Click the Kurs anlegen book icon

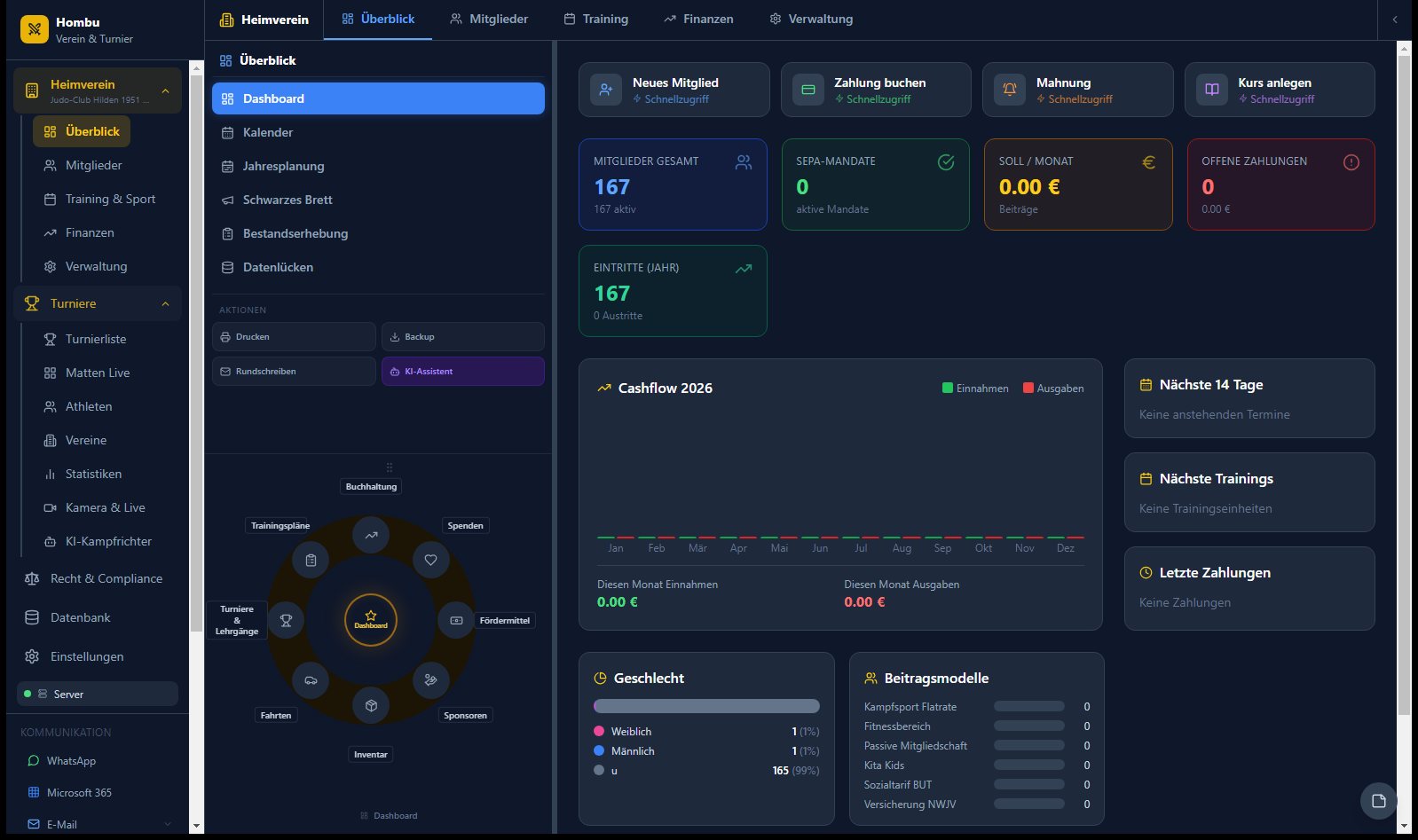coord(1212,90)
